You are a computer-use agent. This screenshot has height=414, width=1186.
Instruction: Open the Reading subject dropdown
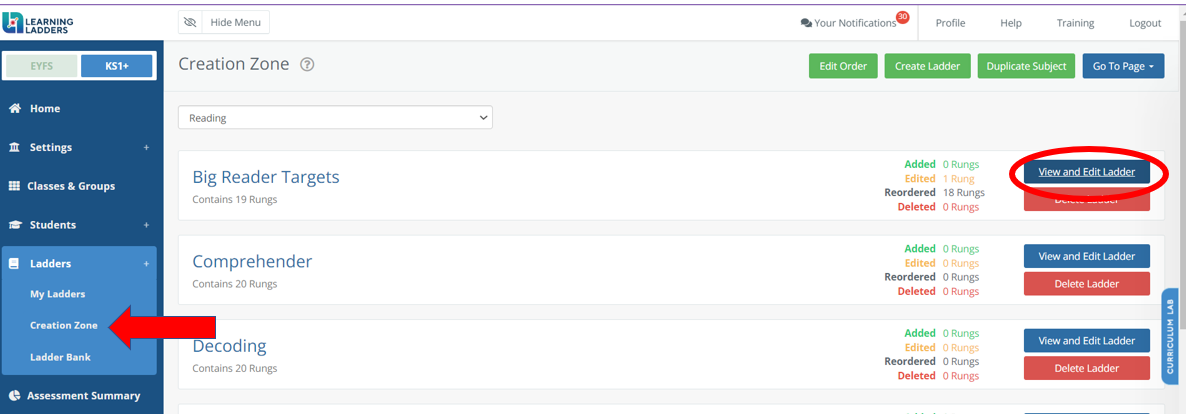click(335, 117)
